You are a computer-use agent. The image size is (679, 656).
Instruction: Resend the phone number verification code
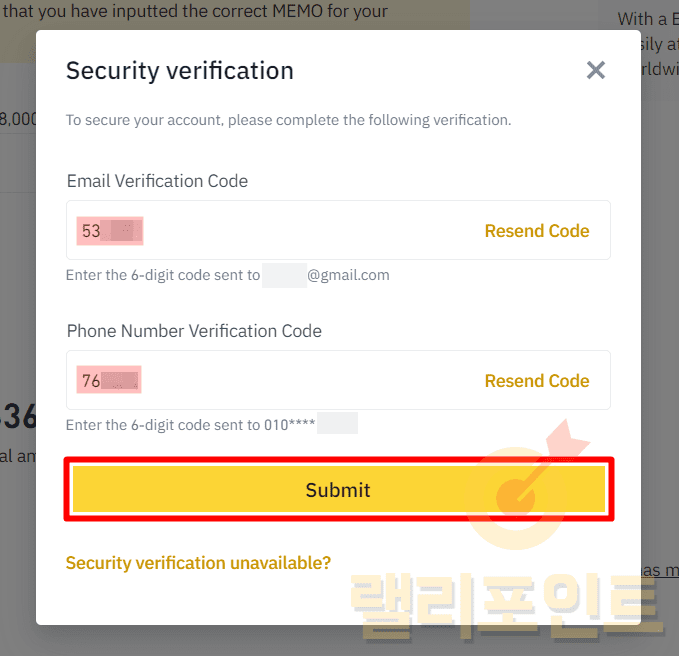pyautogui.click(x=536, y=381)
